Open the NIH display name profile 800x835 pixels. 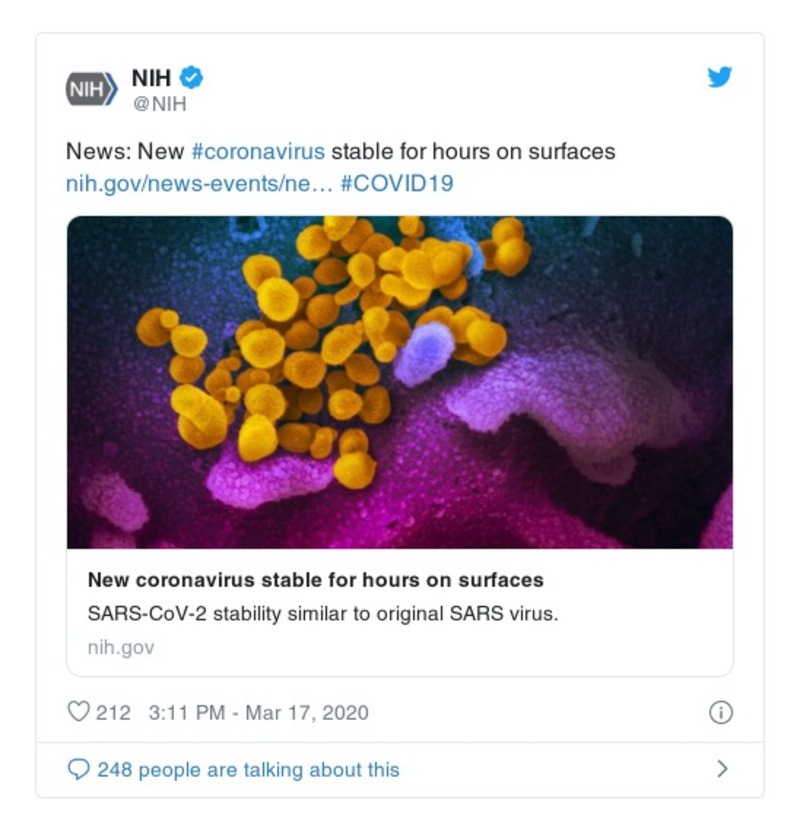click(x=151, y=77)
